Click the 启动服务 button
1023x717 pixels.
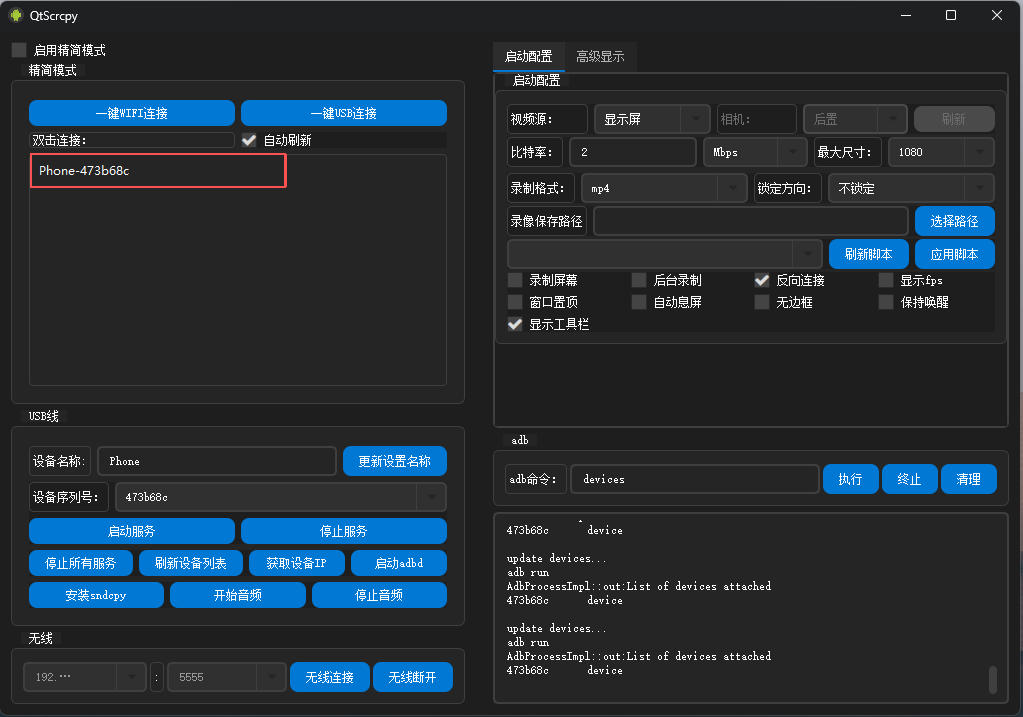click(132, 531)
